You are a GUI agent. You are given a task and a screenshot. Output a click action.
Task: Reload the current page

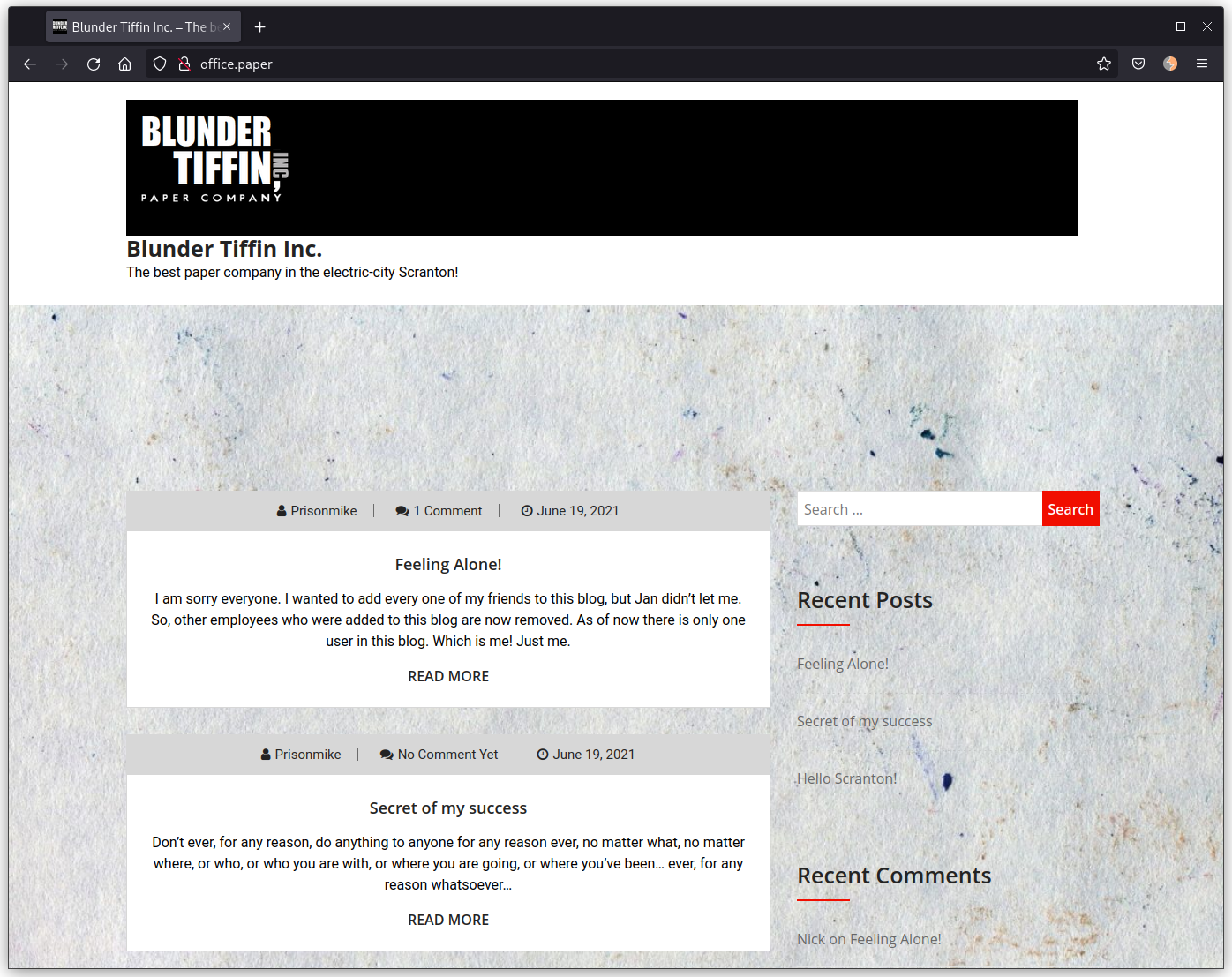pyautogui.click(x=94, y=64)
